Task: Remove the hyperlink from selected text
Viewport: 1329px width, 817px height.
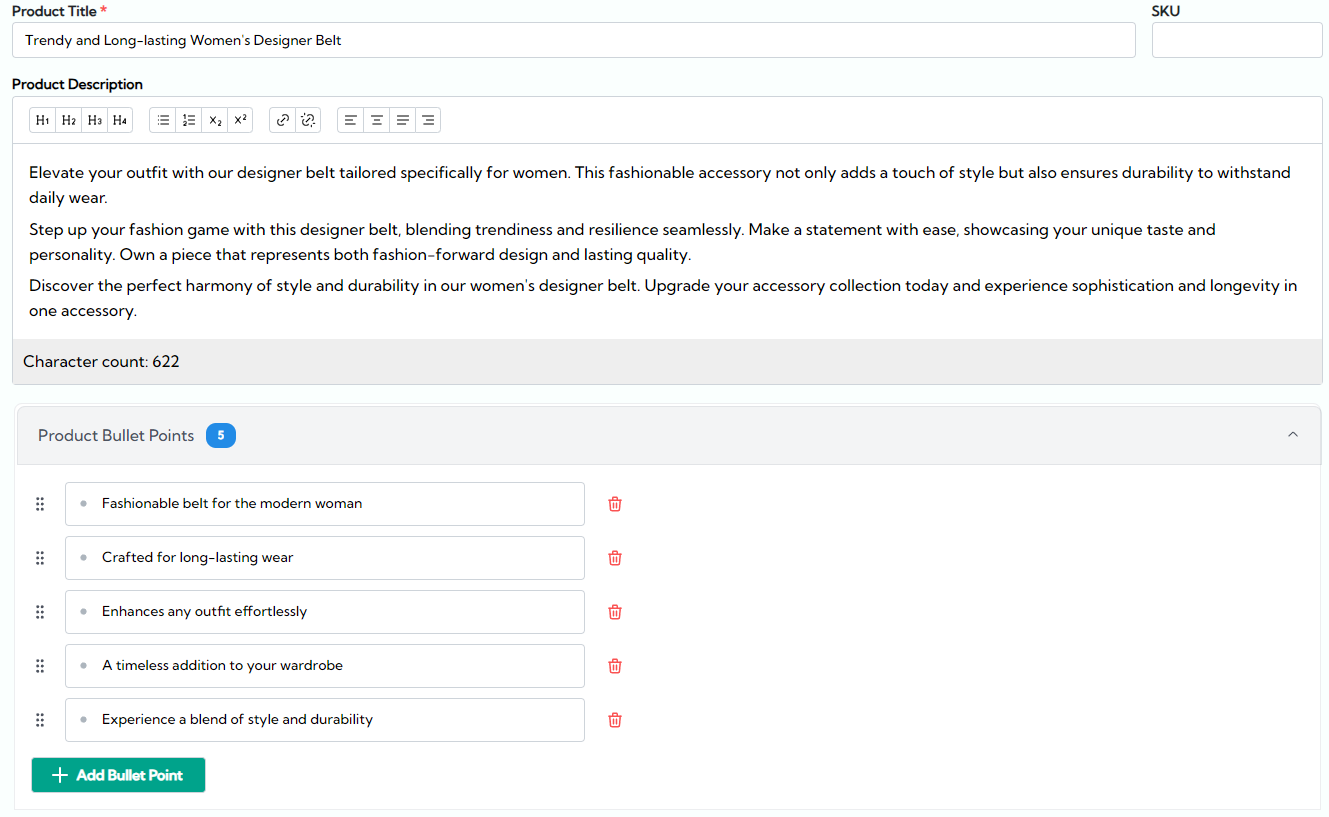Action: (x=307, y=119)
